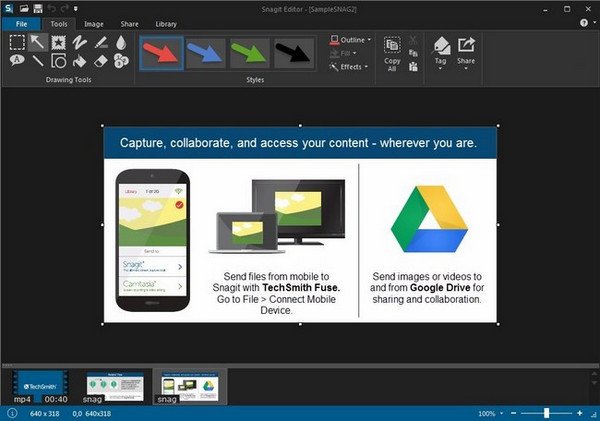The image size is (600, 421).
Task: Select the Callout speech bubble tool
Action: coord(17,60)
